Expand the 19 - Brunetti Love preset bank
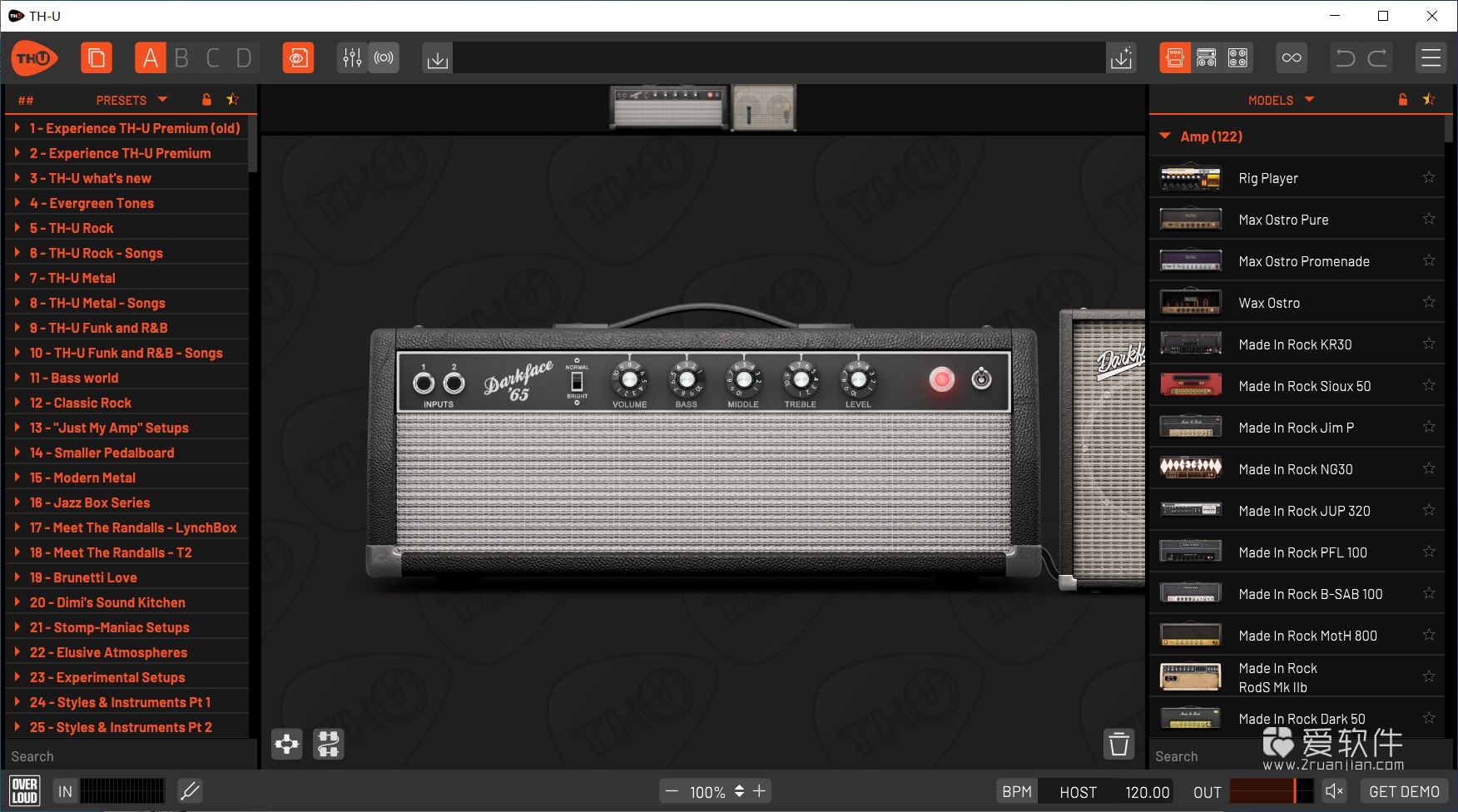Viewport: 1458px width, 812px height. pos(17,577)
